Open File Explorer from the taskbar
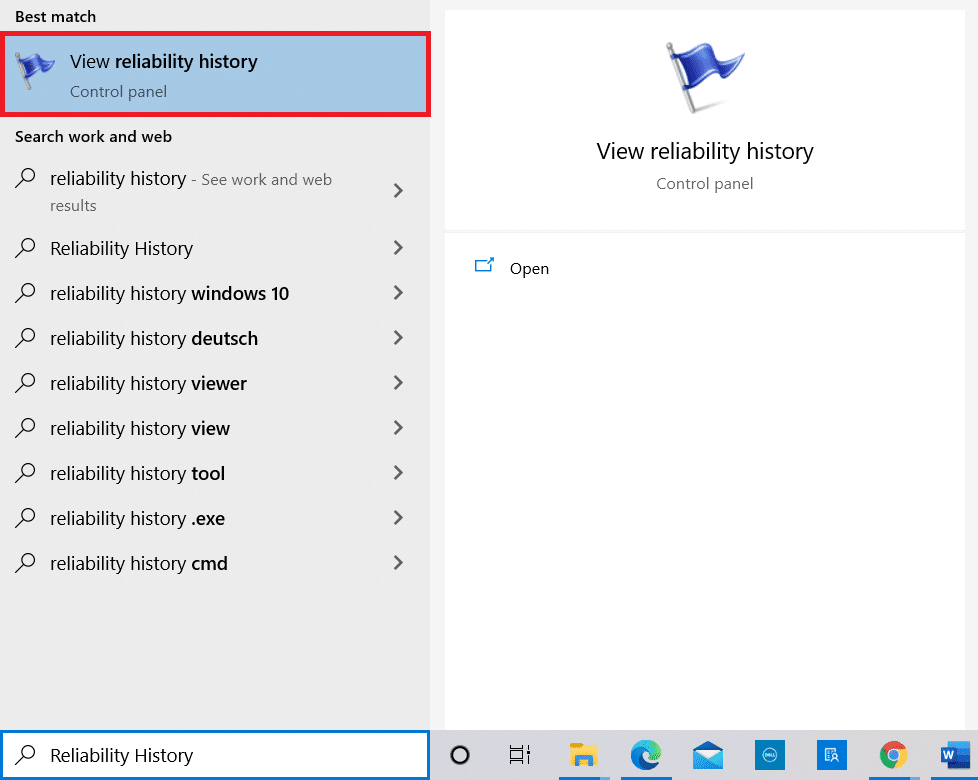 584,755
